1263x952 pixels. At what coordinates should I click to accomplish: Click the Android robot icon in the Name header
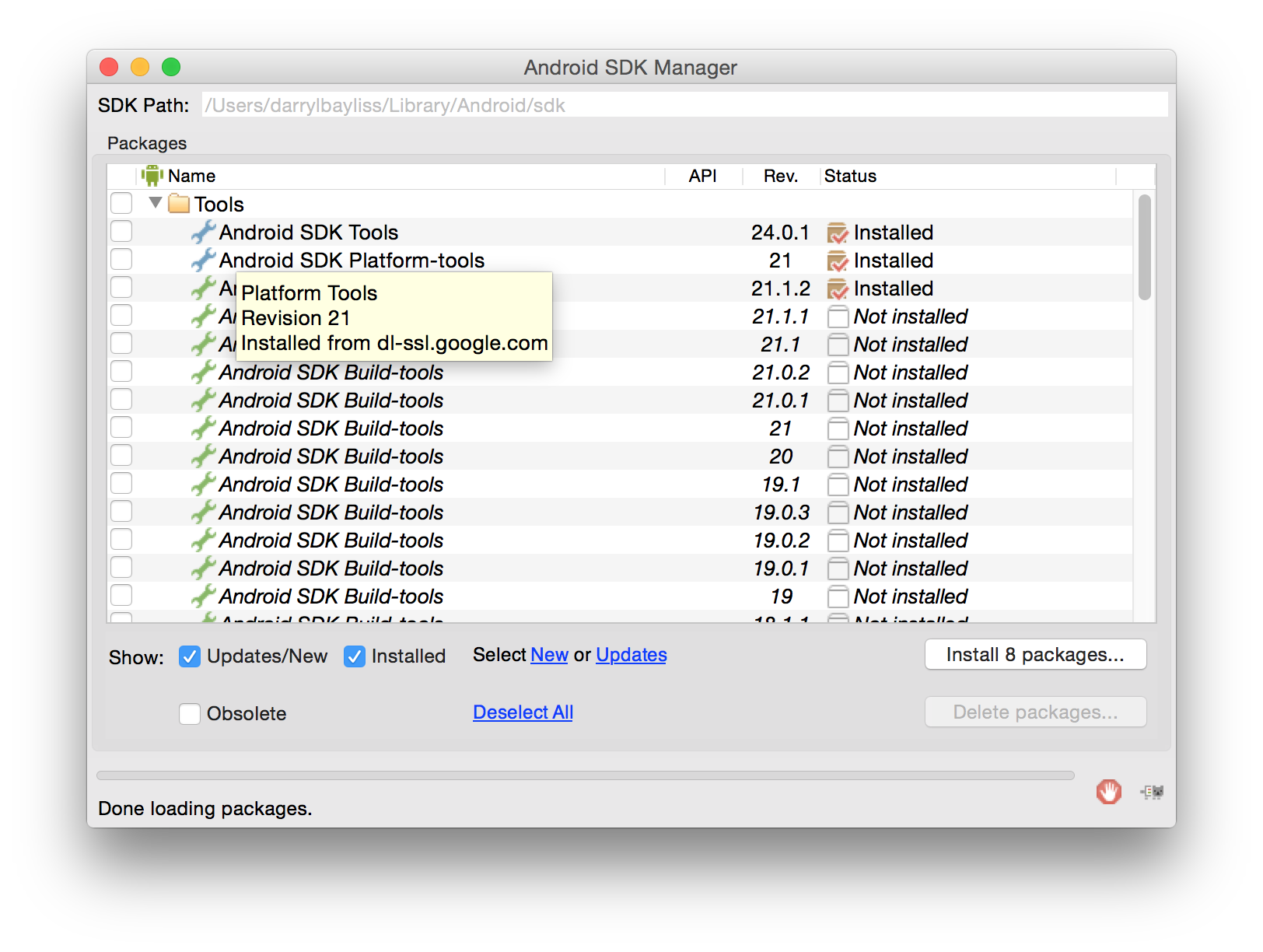click(152, 176)
